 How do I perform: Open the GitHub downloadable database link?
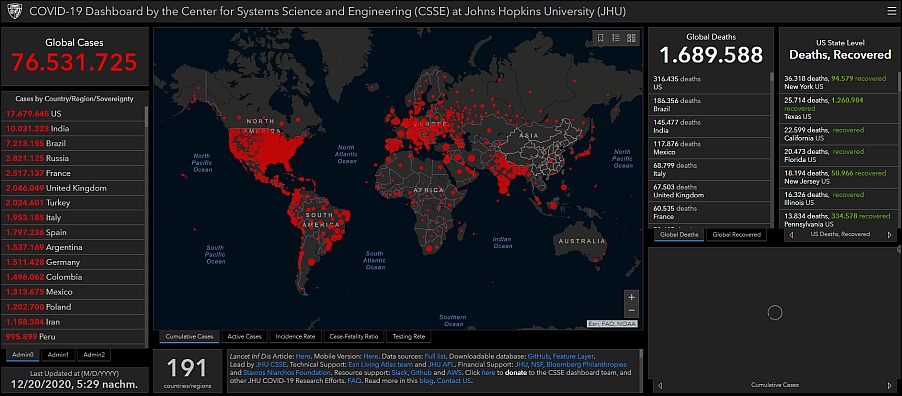[538, 357]
